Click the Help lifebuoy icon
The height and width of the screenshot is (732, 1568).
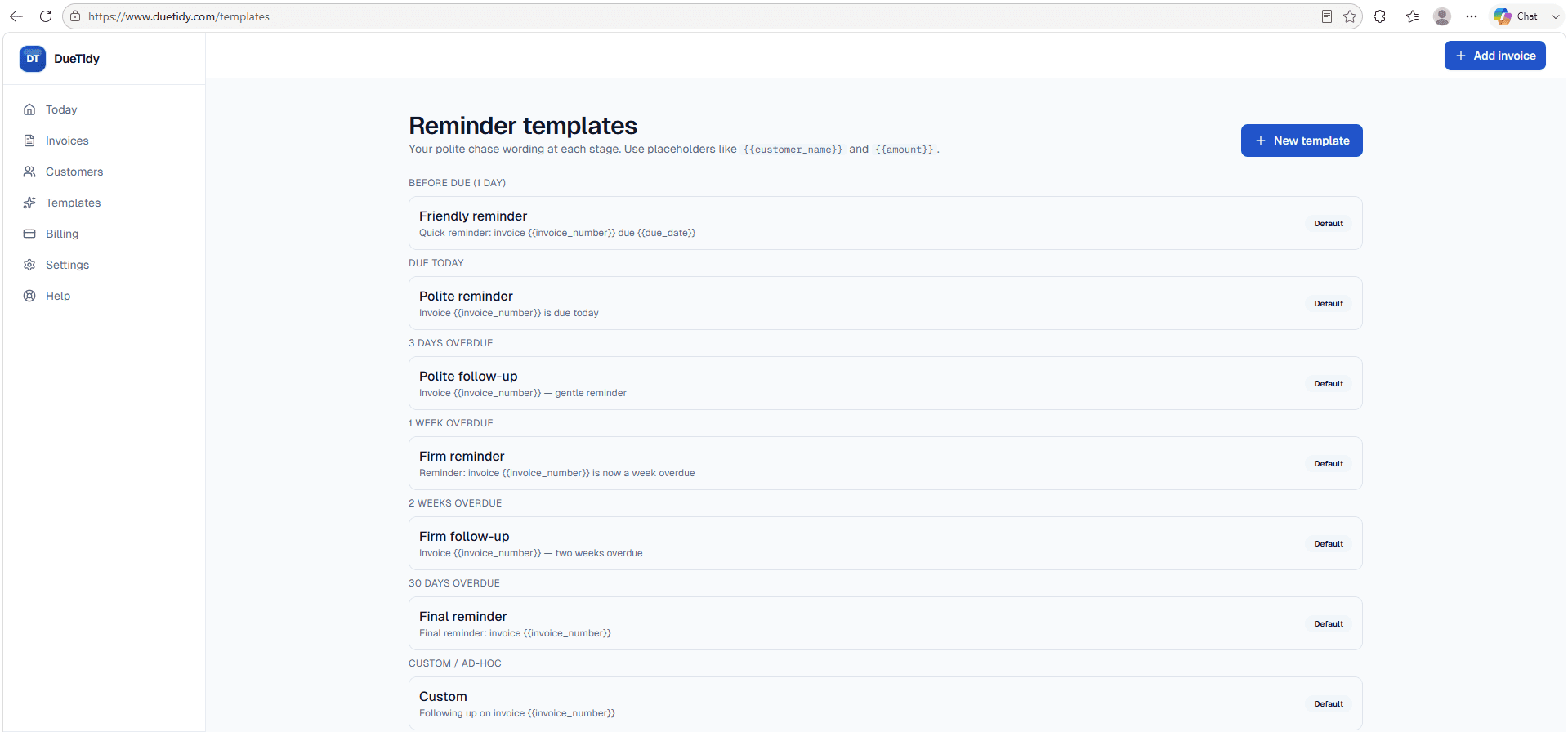pos(29,296)
